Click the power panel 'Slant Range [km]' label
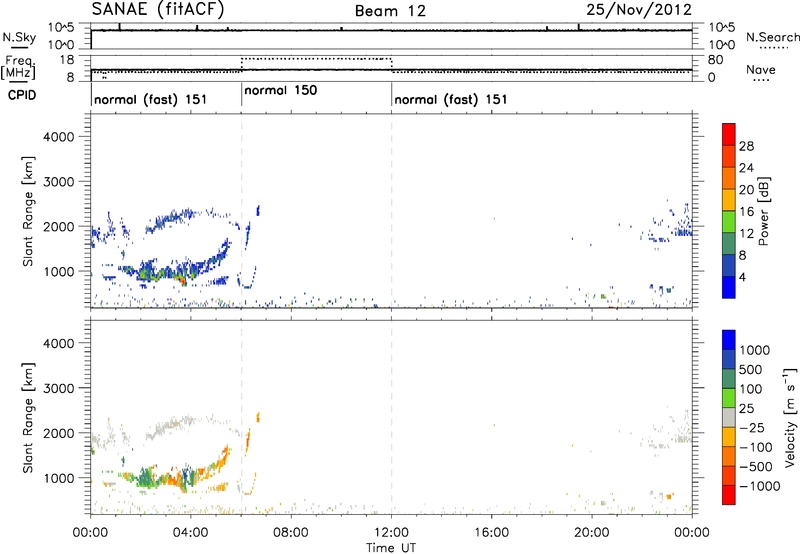The image size is (800, 554). [28, 211]
